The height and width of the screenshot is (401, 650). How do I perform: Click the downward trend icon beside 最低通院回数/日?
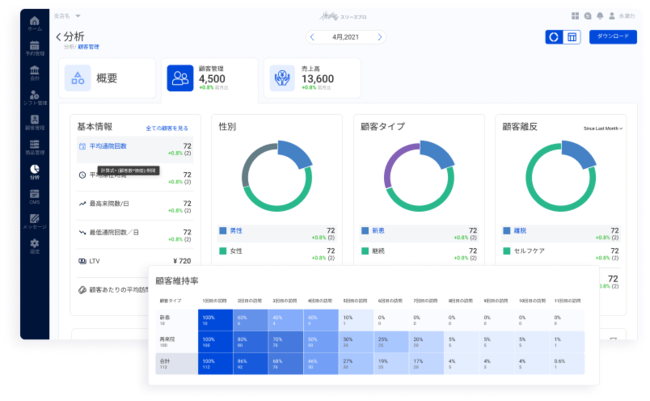(x=82, y=232)
